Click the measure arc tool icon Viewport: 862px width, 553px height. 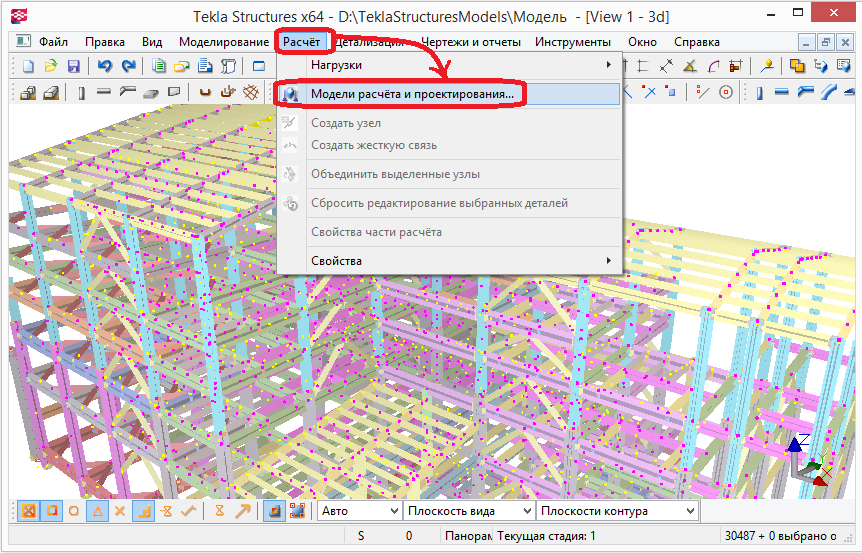713,67
